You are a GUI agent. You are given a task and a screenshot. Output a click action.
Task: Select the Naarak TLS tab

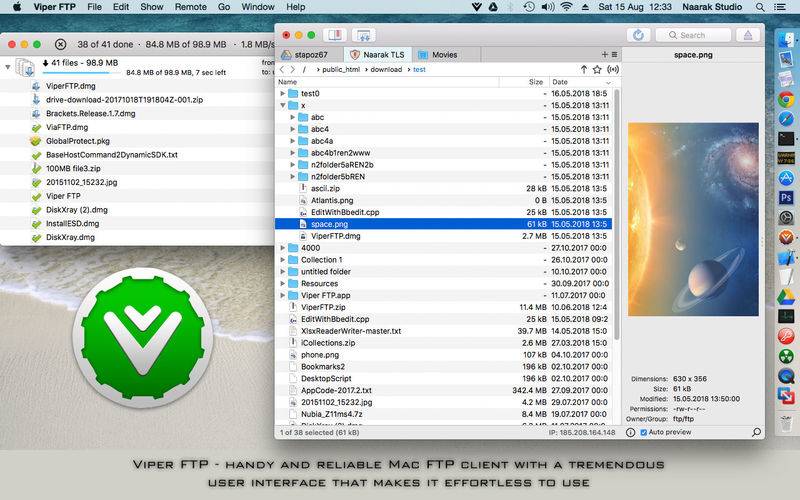coord(378,55)
